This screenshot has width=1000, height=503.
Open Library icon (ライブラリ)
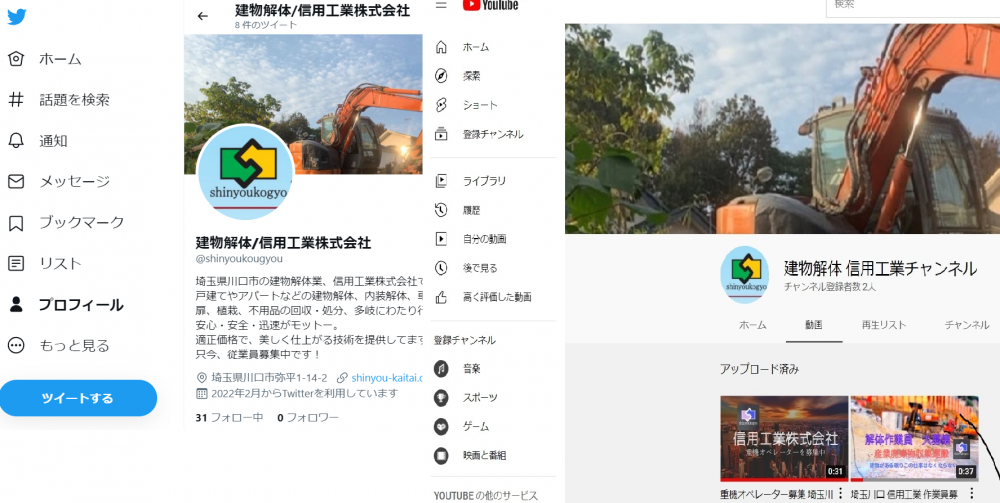(441, 181)
